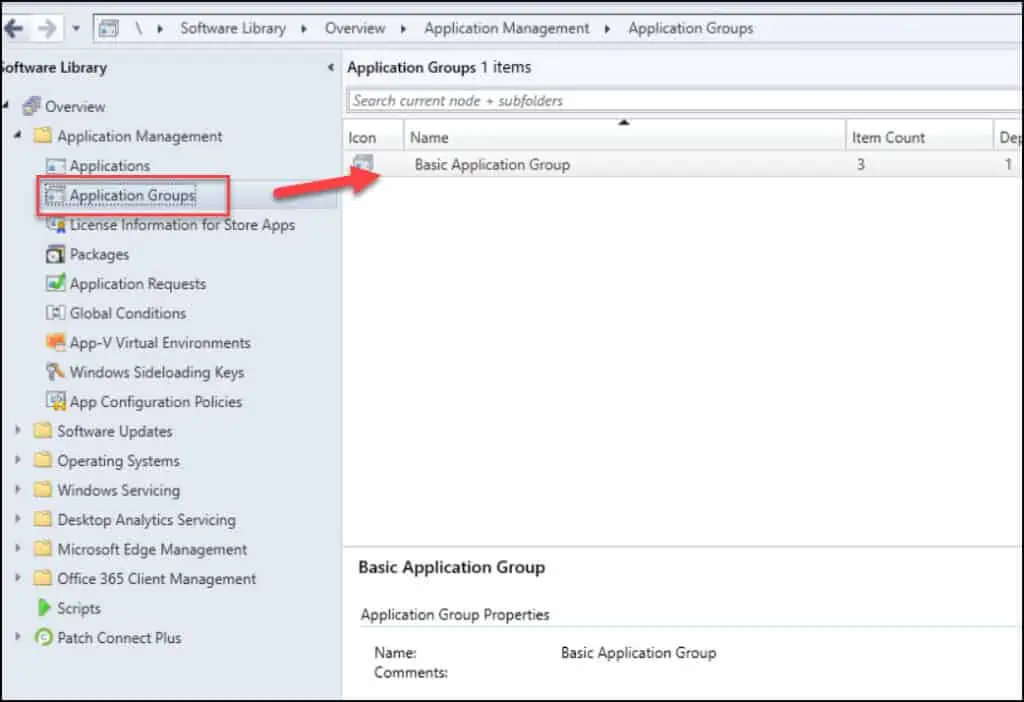Open the navigation history dropdown arrow
1024x702 pixels.
[76, 29]
